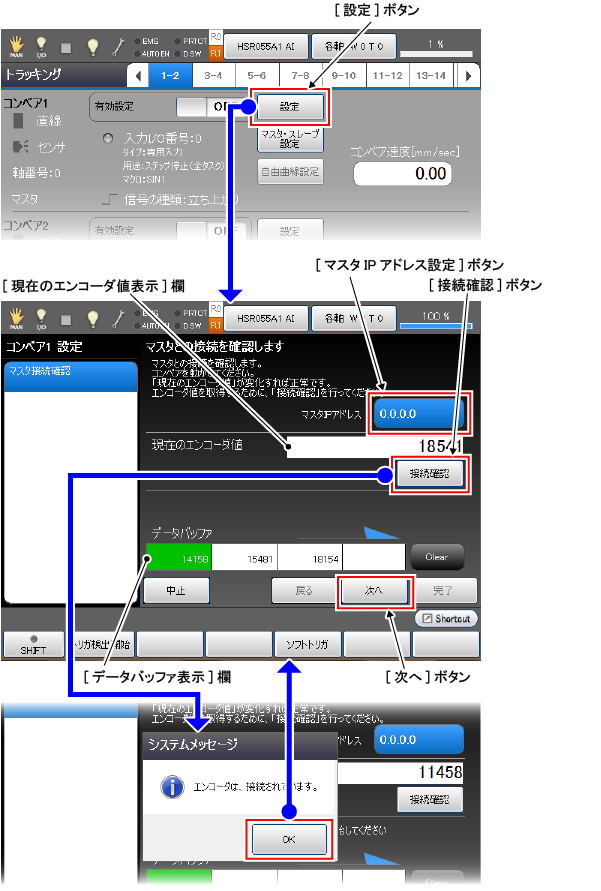Click the 100 % speed bar
This screenshot has width=601, height=891.
436,320
